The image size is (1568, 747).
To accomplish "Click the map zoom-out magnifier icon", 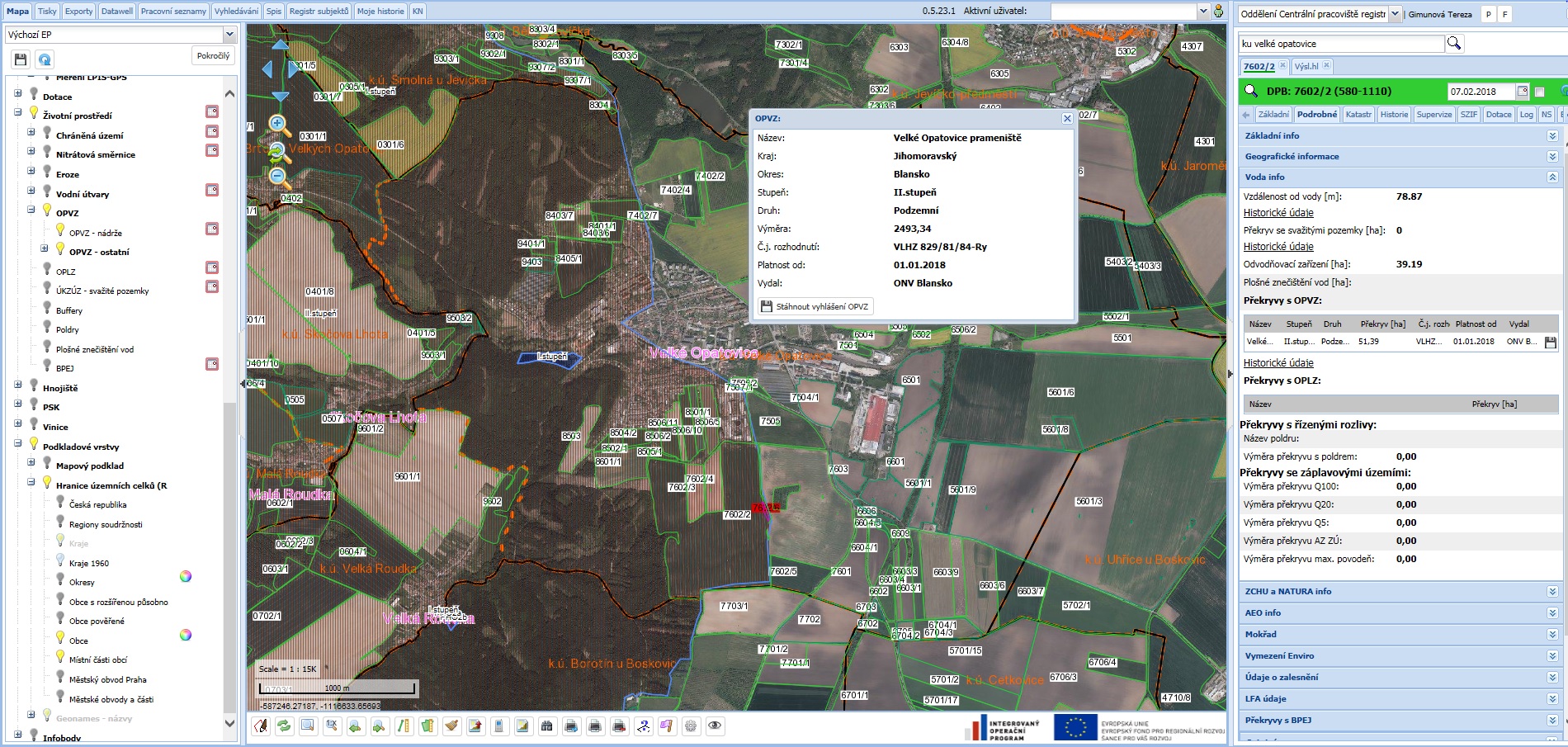I will 279,177.
